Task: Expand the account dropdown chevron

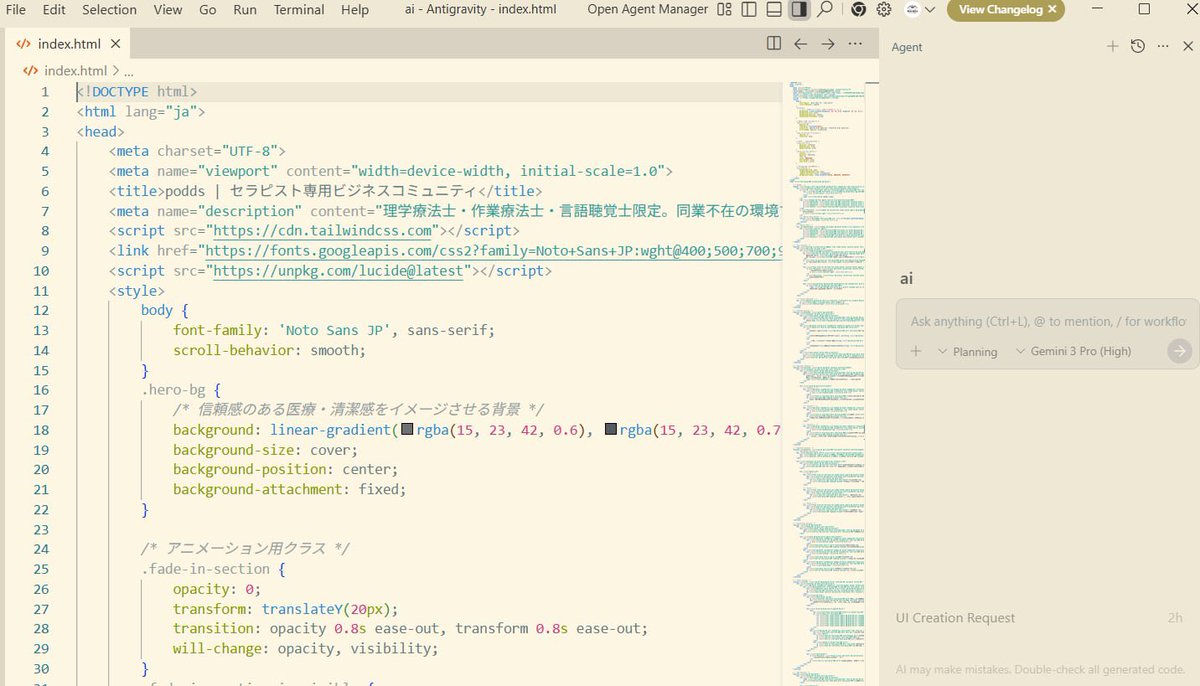Action: pyautogui.click(x=930, y=10)
